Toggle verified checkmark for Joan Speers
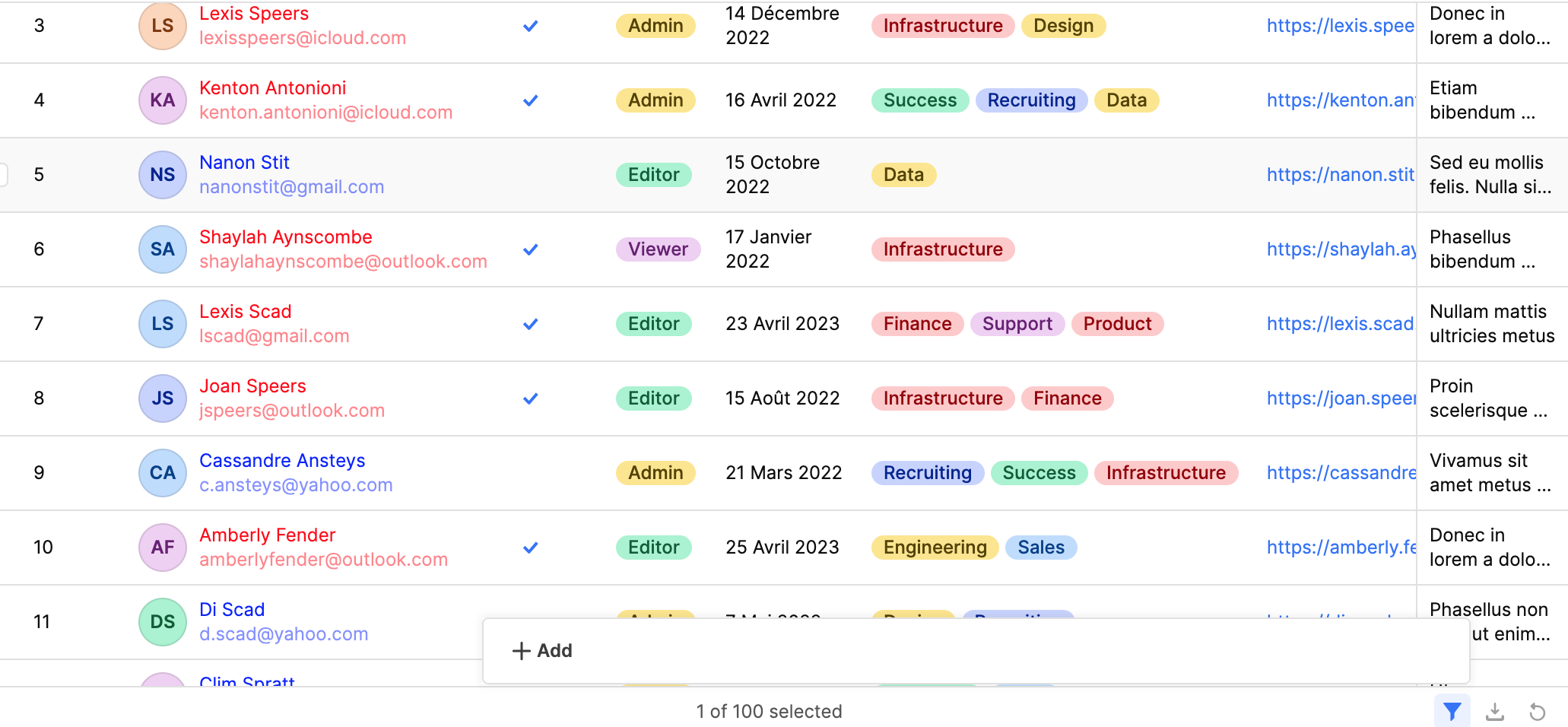 coord(531,398)
